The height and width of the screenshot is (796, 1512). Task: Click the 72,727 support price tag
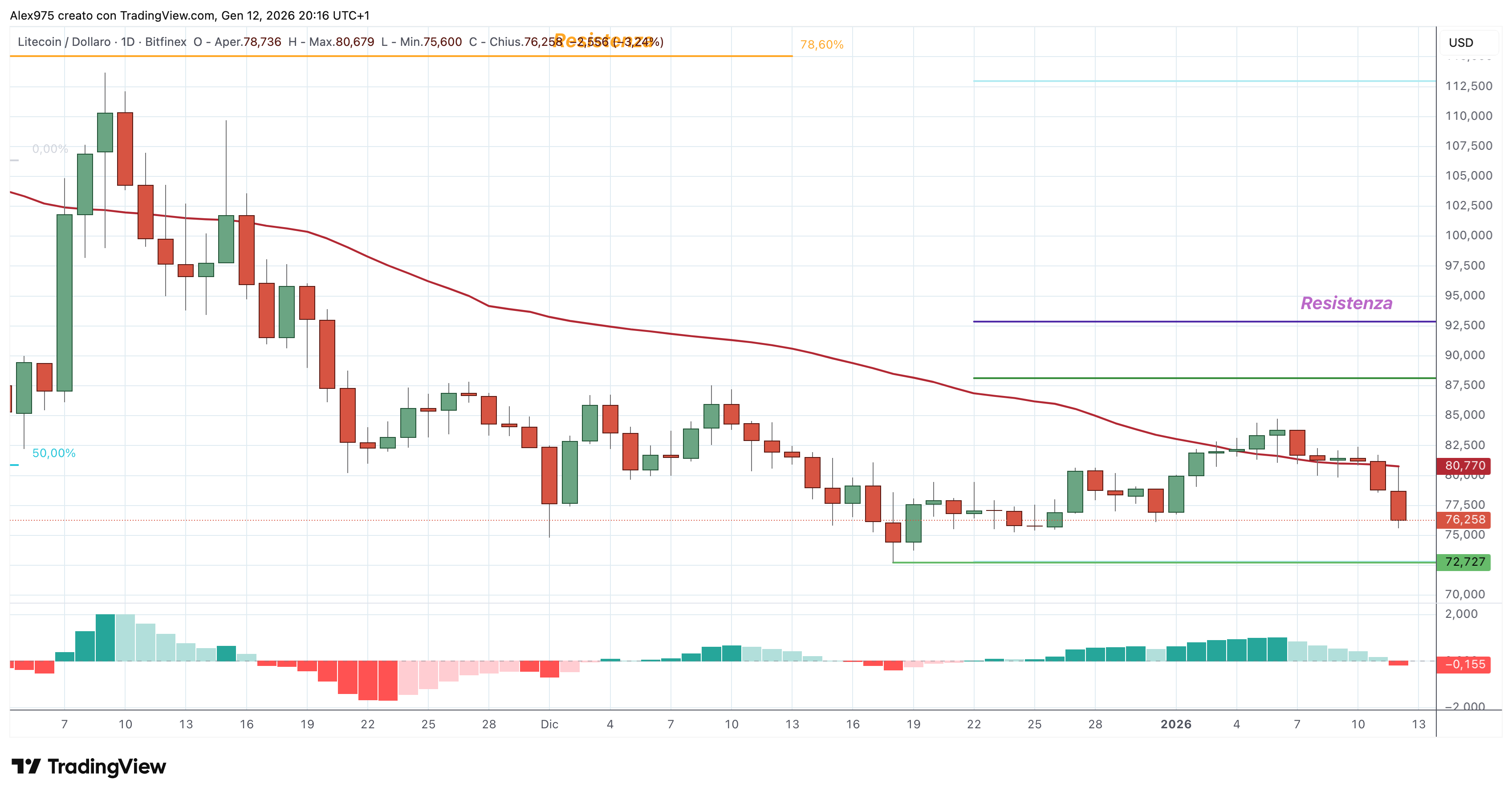1464,562
